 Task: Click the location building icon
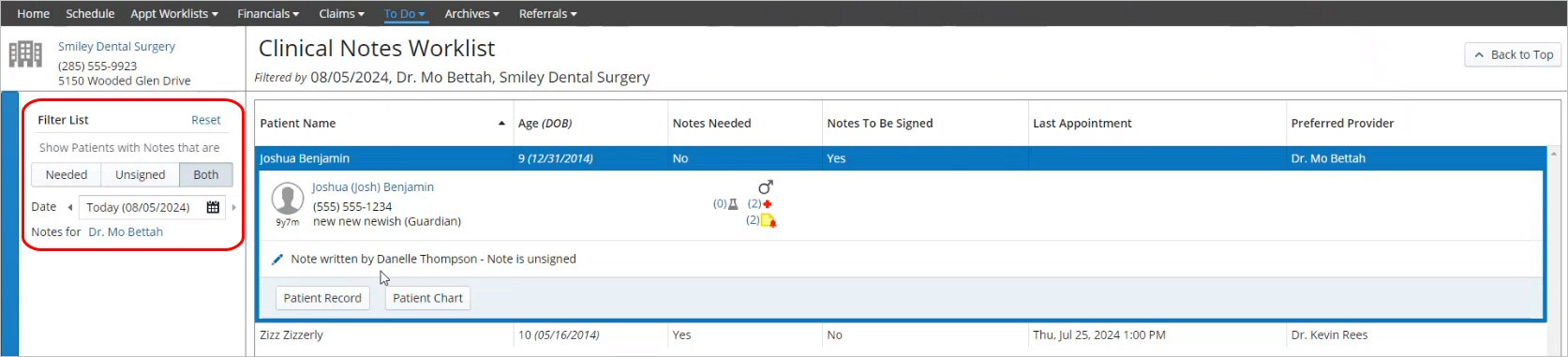pos(25,54)
